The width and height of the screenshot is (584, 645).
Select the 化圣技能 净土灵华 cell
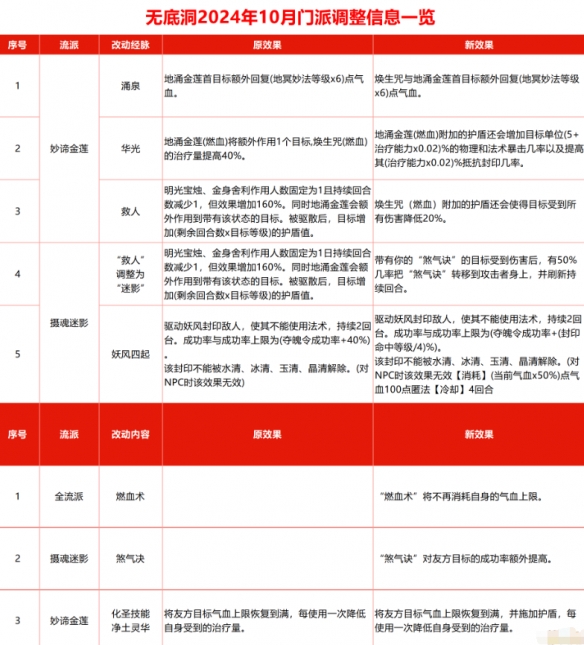[x=130, y=621]
